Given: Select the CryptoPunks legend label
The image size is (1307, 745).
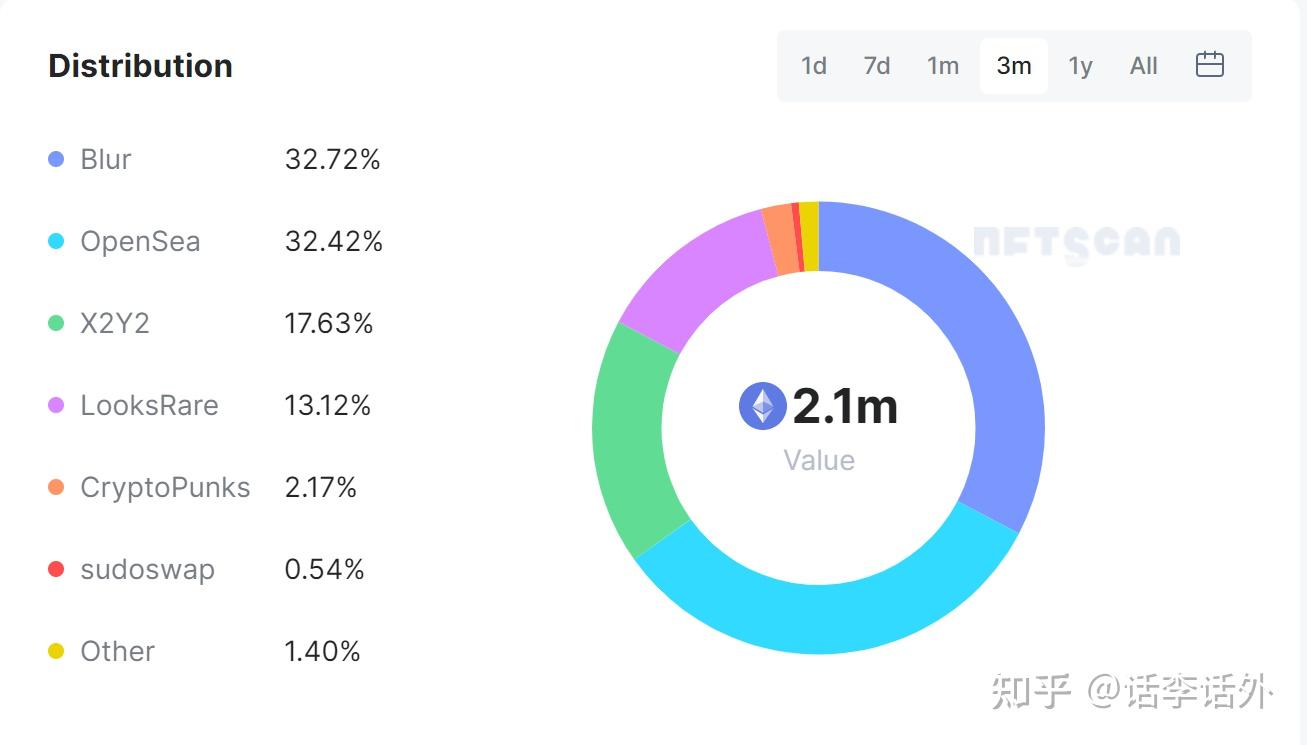Looking at the screenshot, I should [x=165, y=488].
